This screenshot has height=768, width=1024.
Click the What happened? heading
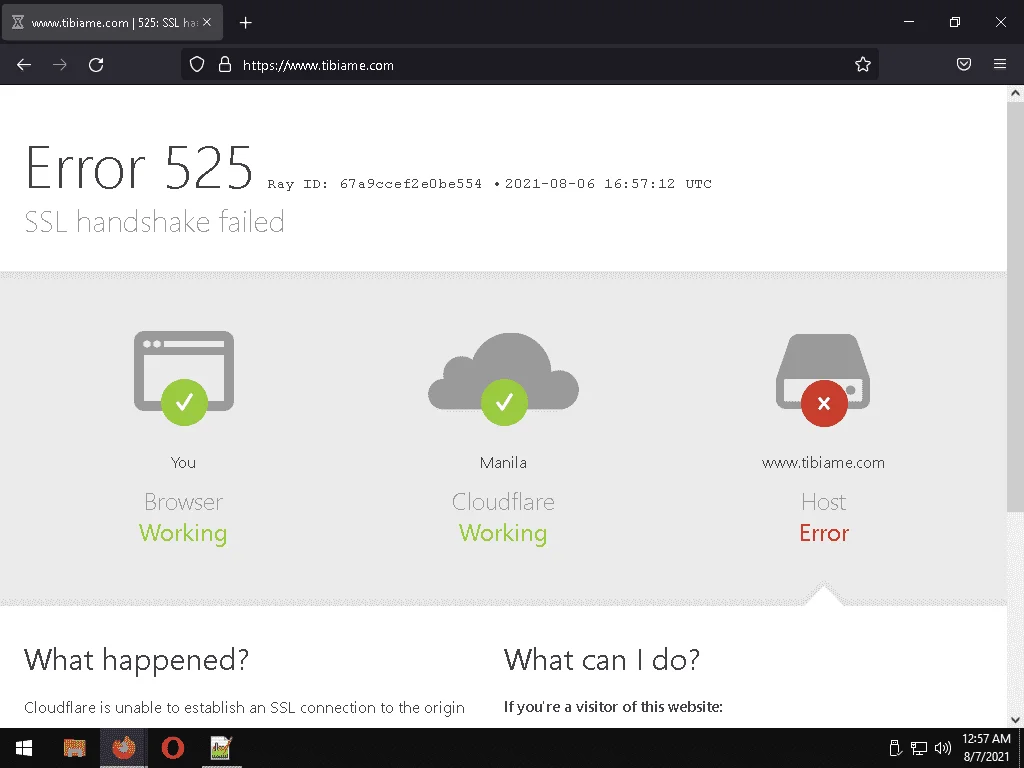(136, 660)
